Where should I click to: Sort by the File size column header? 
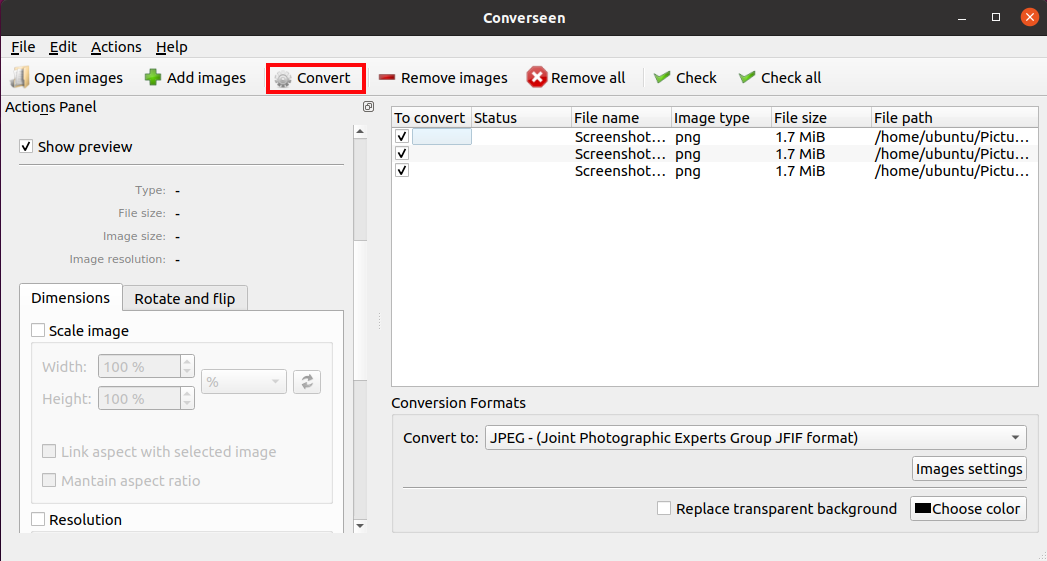tap(821, 118)
